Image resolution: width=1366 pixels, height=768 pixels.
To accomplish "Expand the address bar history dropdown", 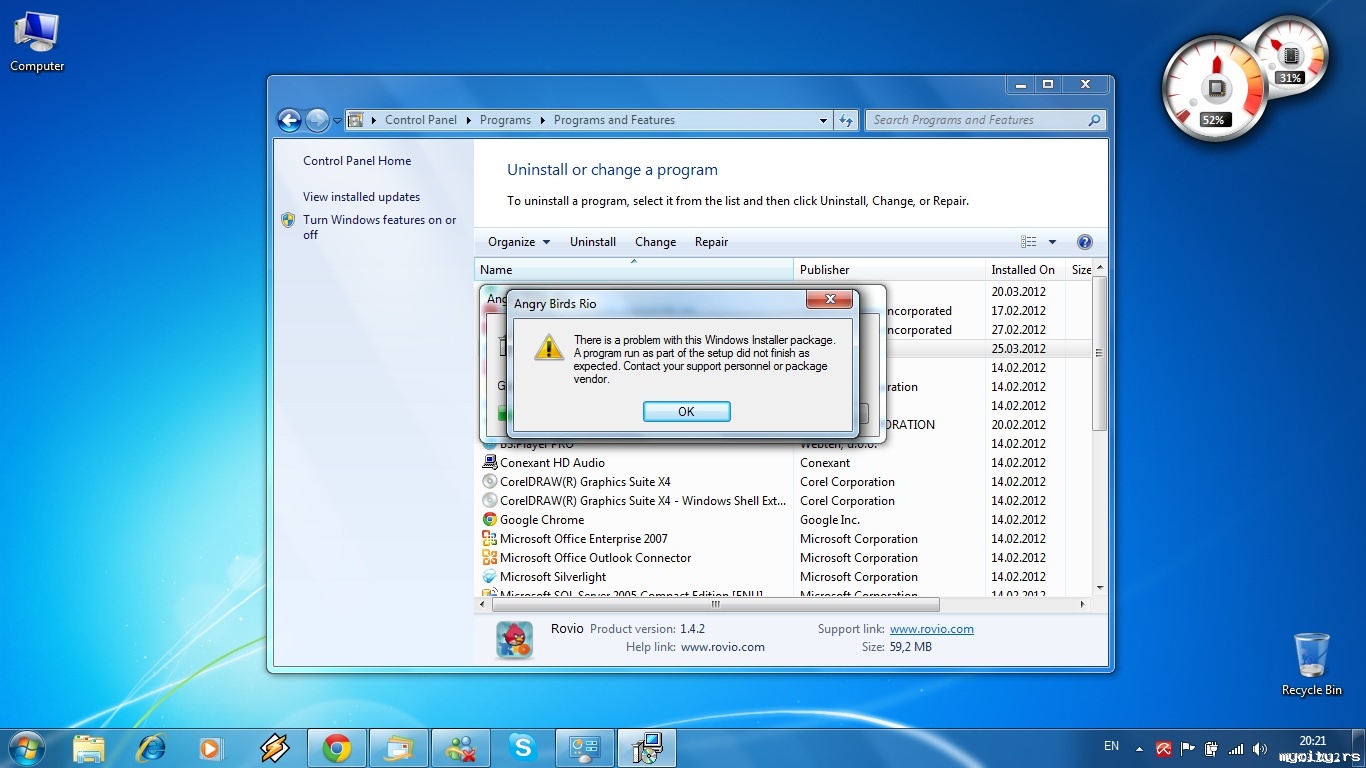I will [x=823, y=120].
